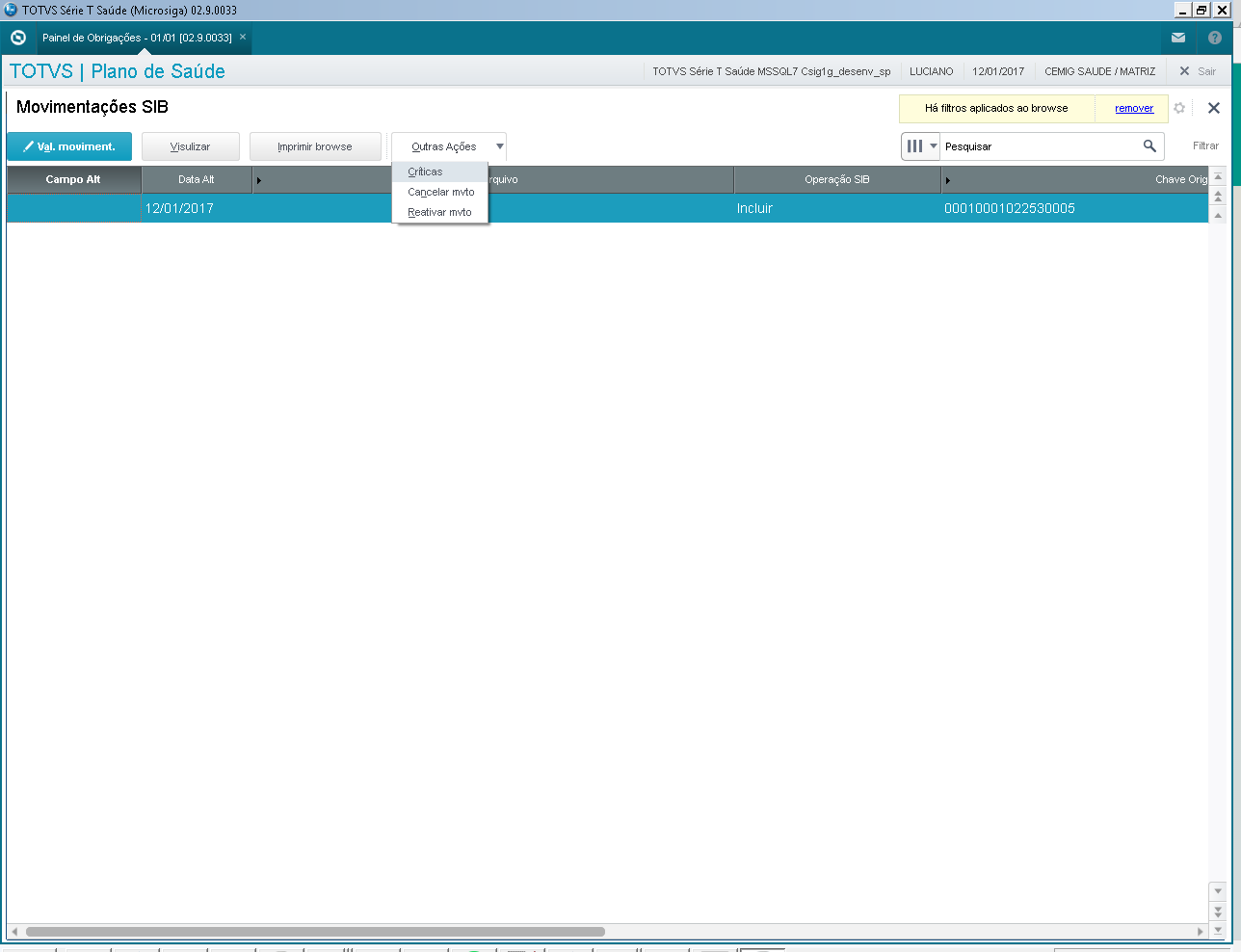
Task: Open browse settings gear icon
Action: 1179,108
